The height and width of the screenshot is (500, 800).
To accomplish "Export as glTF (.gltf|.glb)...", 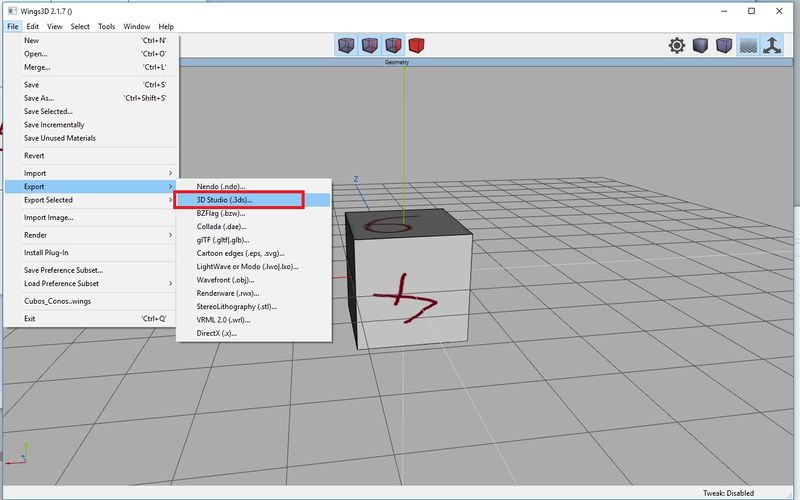I will pyautogui.click(x=254, y=240).
